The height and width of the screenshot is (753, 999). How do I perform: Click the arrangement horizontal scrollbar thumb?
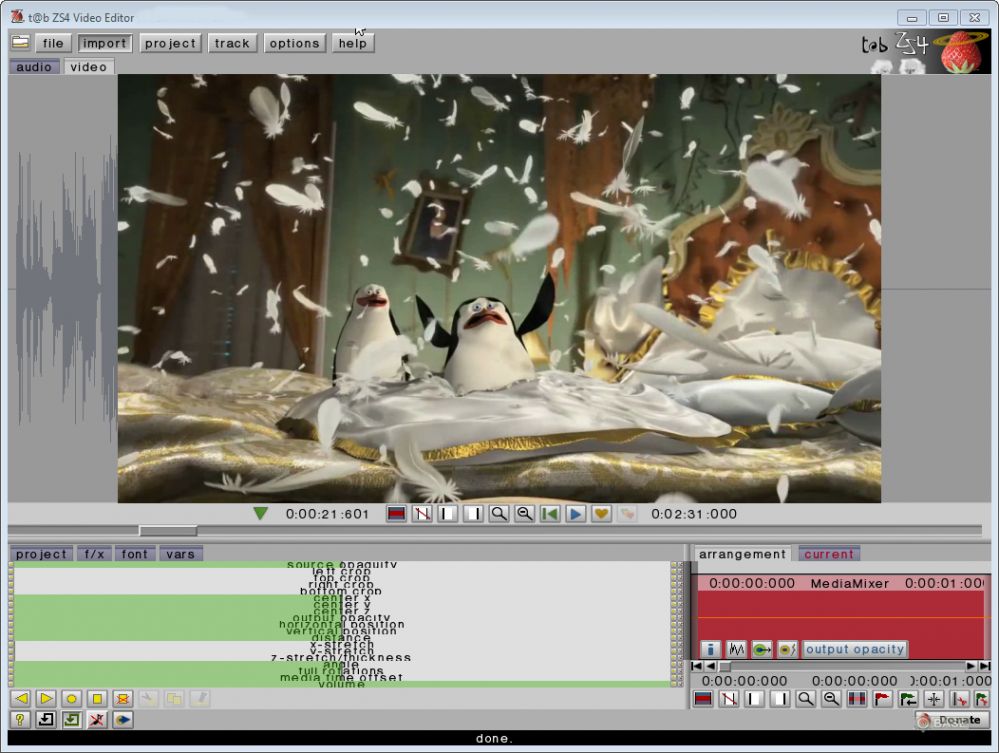(x=725, y=666)
